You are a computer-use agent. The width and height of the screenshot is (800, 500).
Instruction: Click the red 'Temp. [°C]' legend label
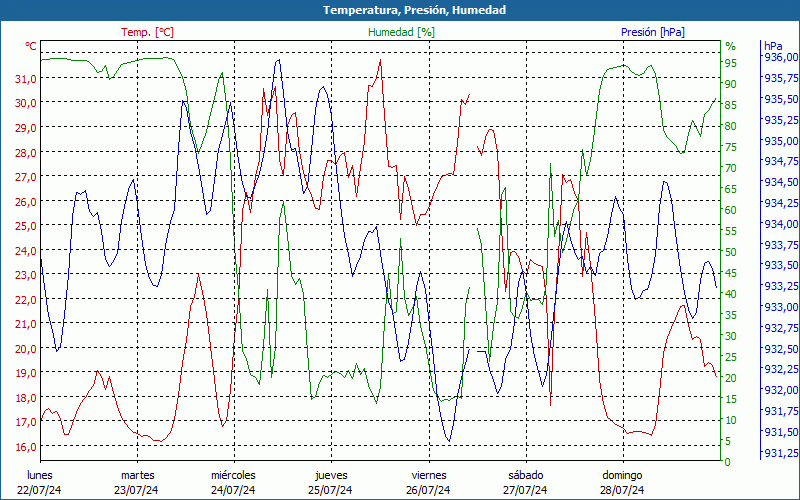(x=147, y=32)
